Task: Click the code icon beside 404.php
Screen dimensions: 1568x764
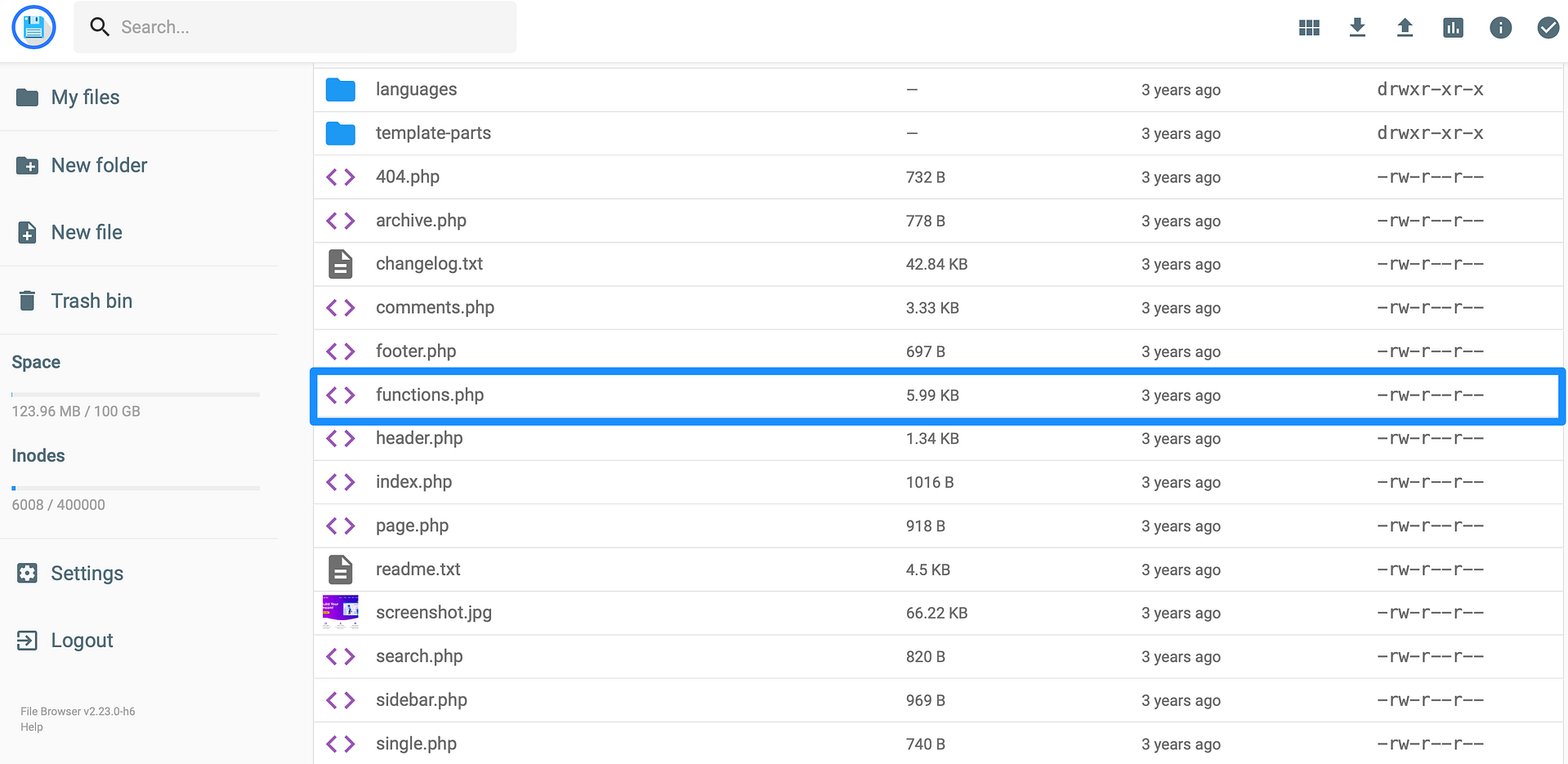Action: tap(341, 176)
